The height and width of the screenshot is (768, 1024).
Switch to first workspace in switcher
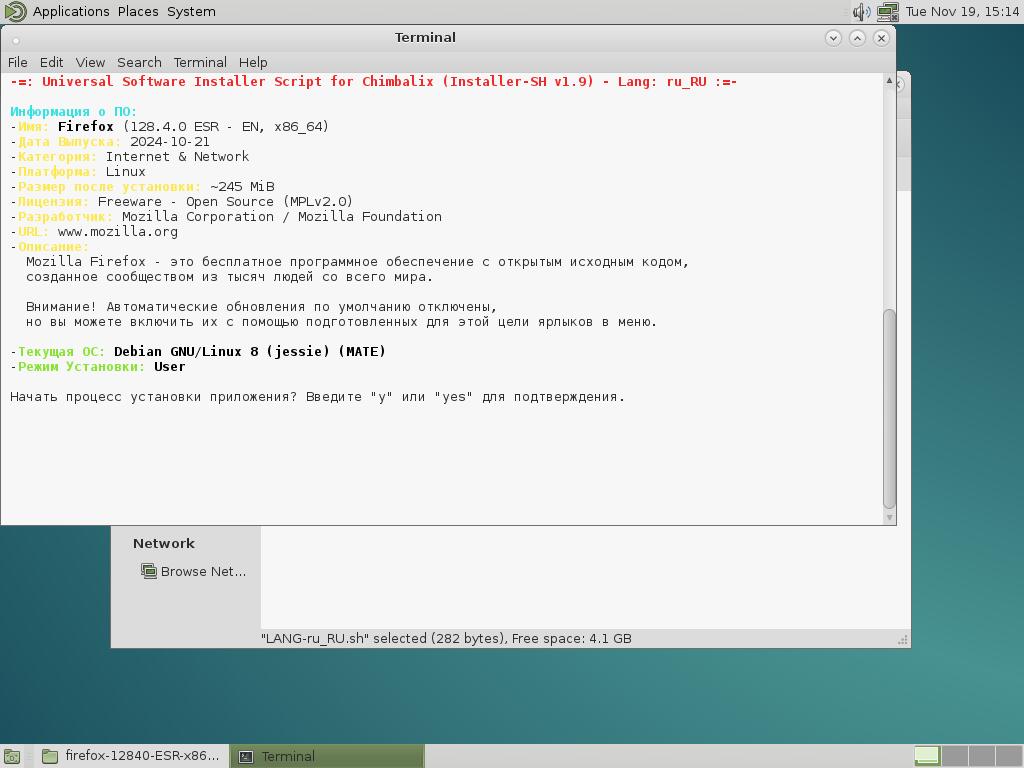927,756
